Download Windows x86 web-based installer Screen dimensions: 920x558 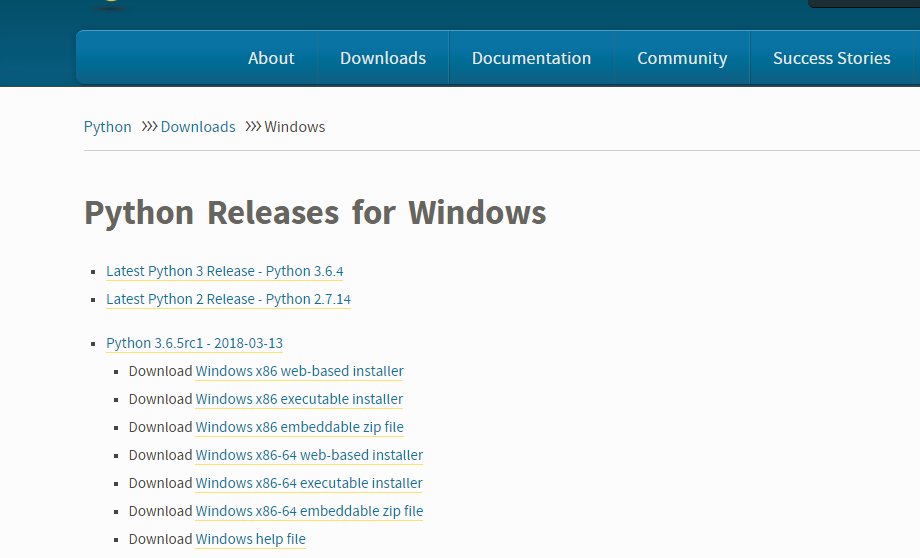pos(299,371)
